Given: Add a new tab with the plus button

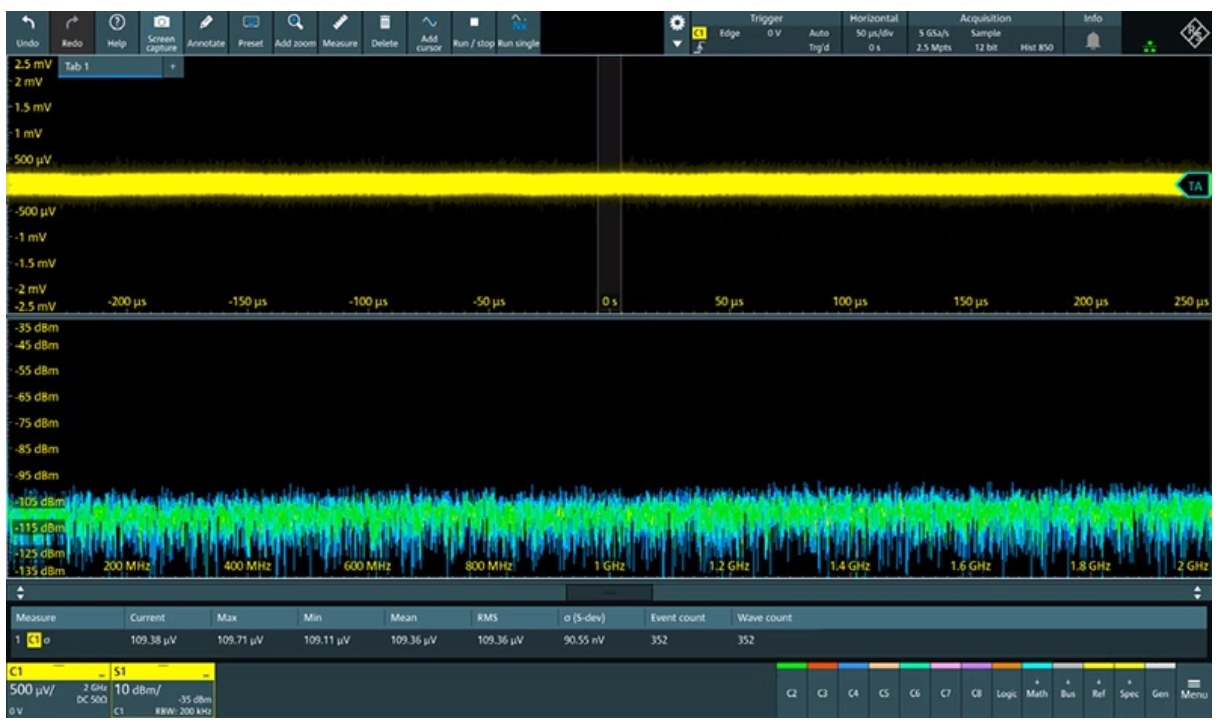Looking at the screenshot, I should tap(172, 66).
